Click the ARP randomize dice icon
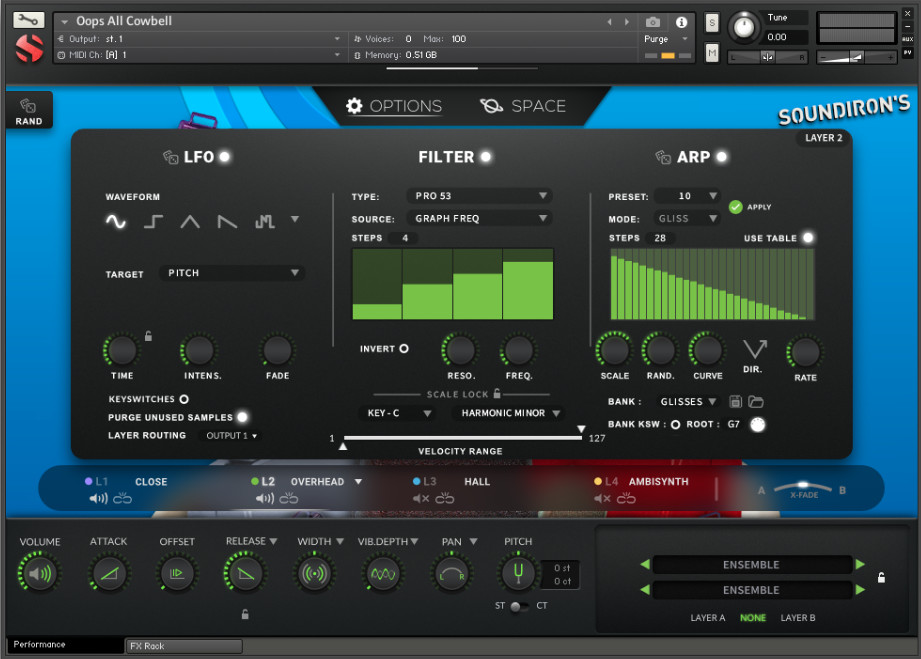Viewport: 921px width, 659px height. coord(663,157)
